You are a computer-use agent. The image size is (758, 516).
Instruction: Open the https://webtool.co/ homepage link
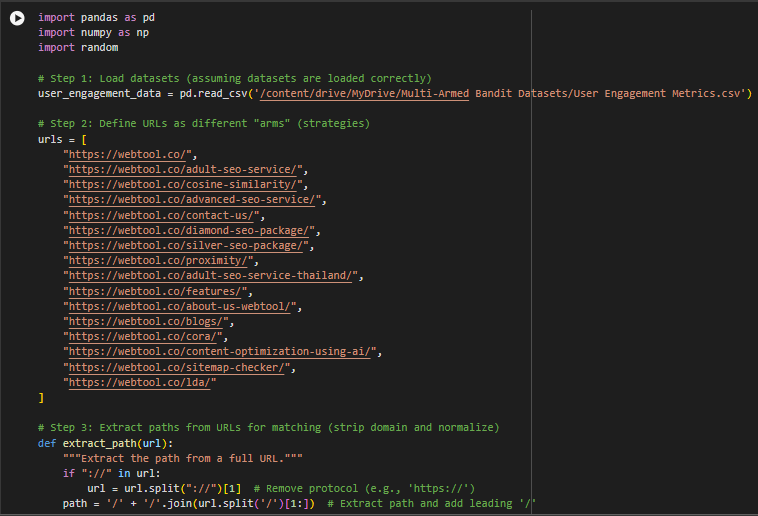[x=128, y=154]
